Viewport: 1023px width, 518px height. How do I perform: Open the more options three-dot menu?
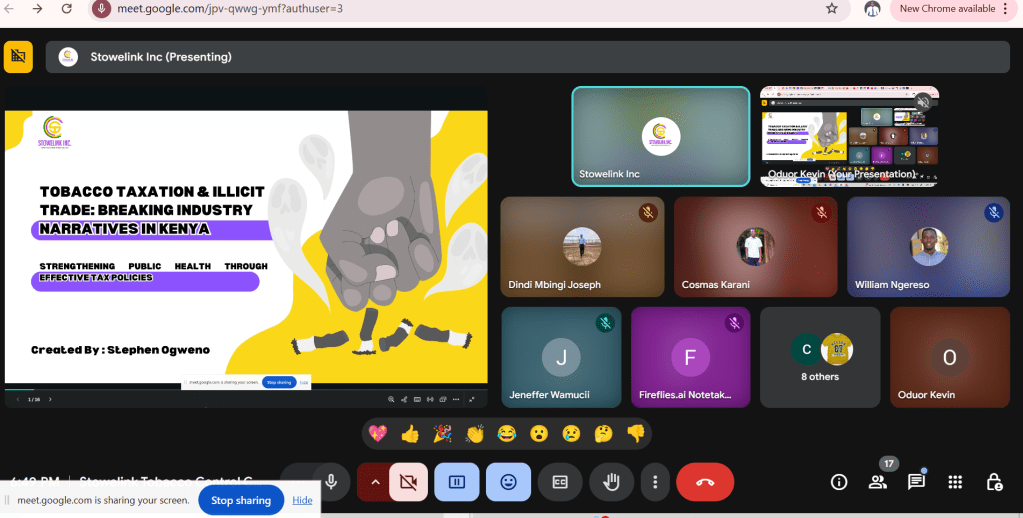point(655,482)
